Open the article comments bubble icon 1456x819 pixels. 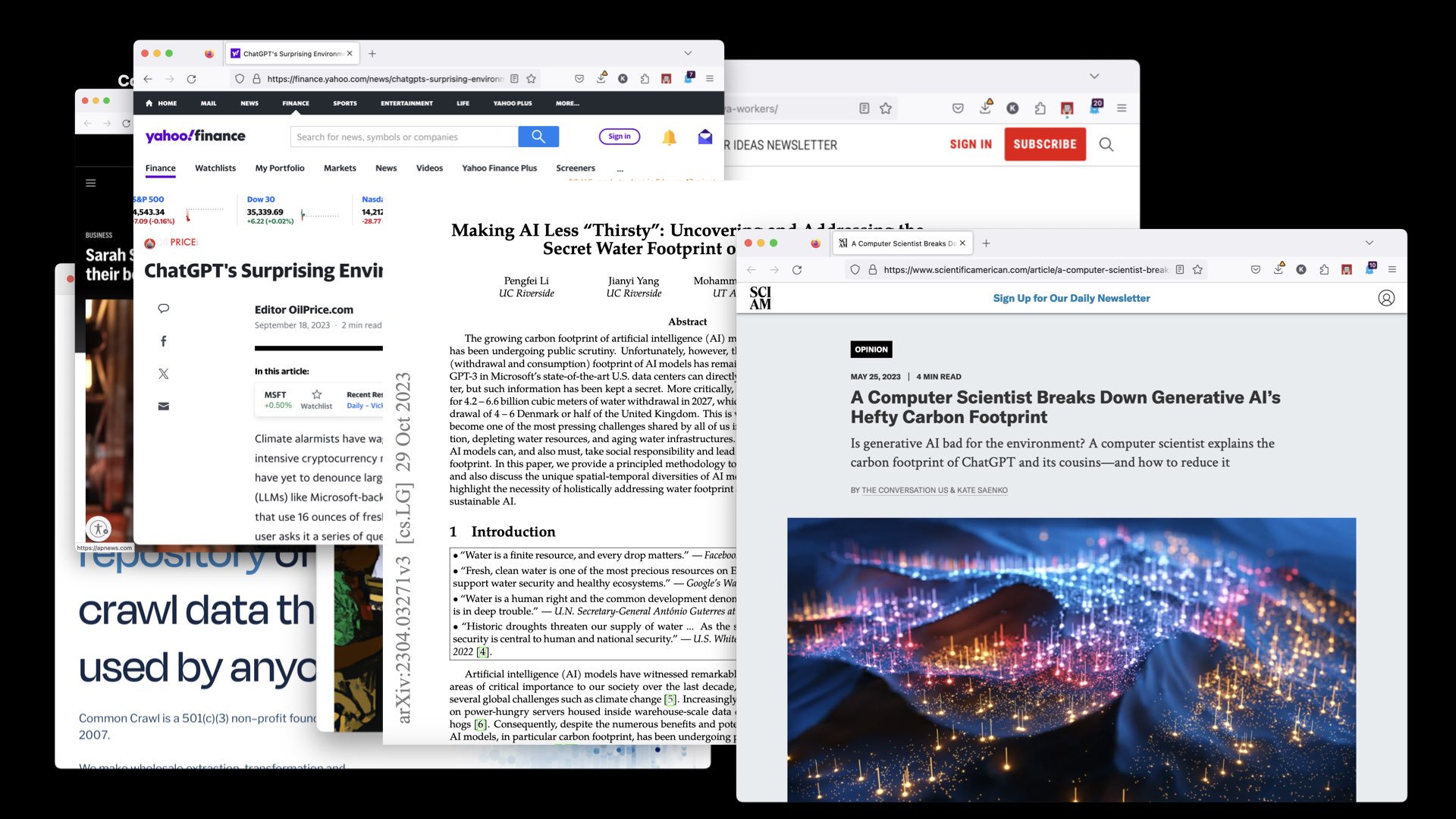click(163, 309)
